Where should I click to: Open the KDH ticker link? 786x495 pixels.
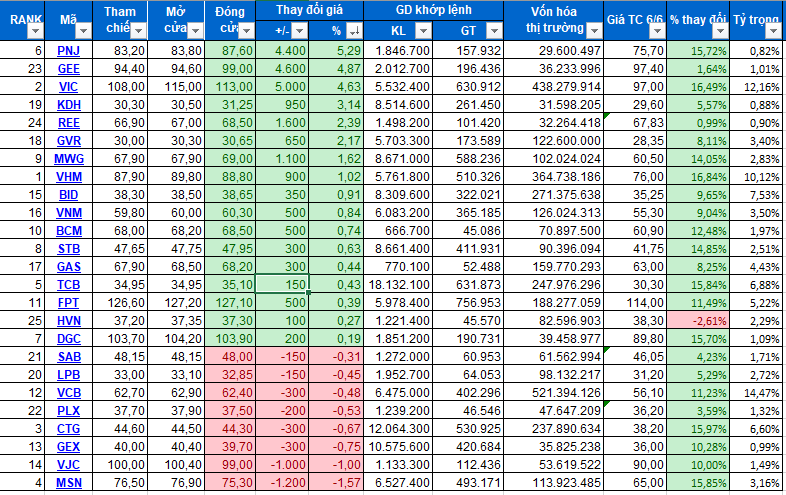click(69, 105)
